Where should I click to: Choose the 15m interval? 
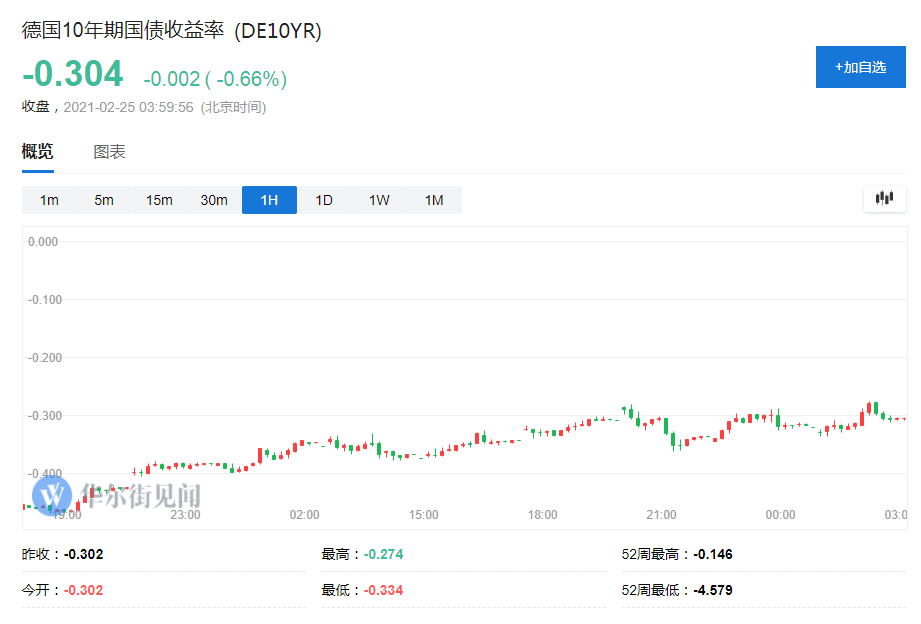(159, 200)
